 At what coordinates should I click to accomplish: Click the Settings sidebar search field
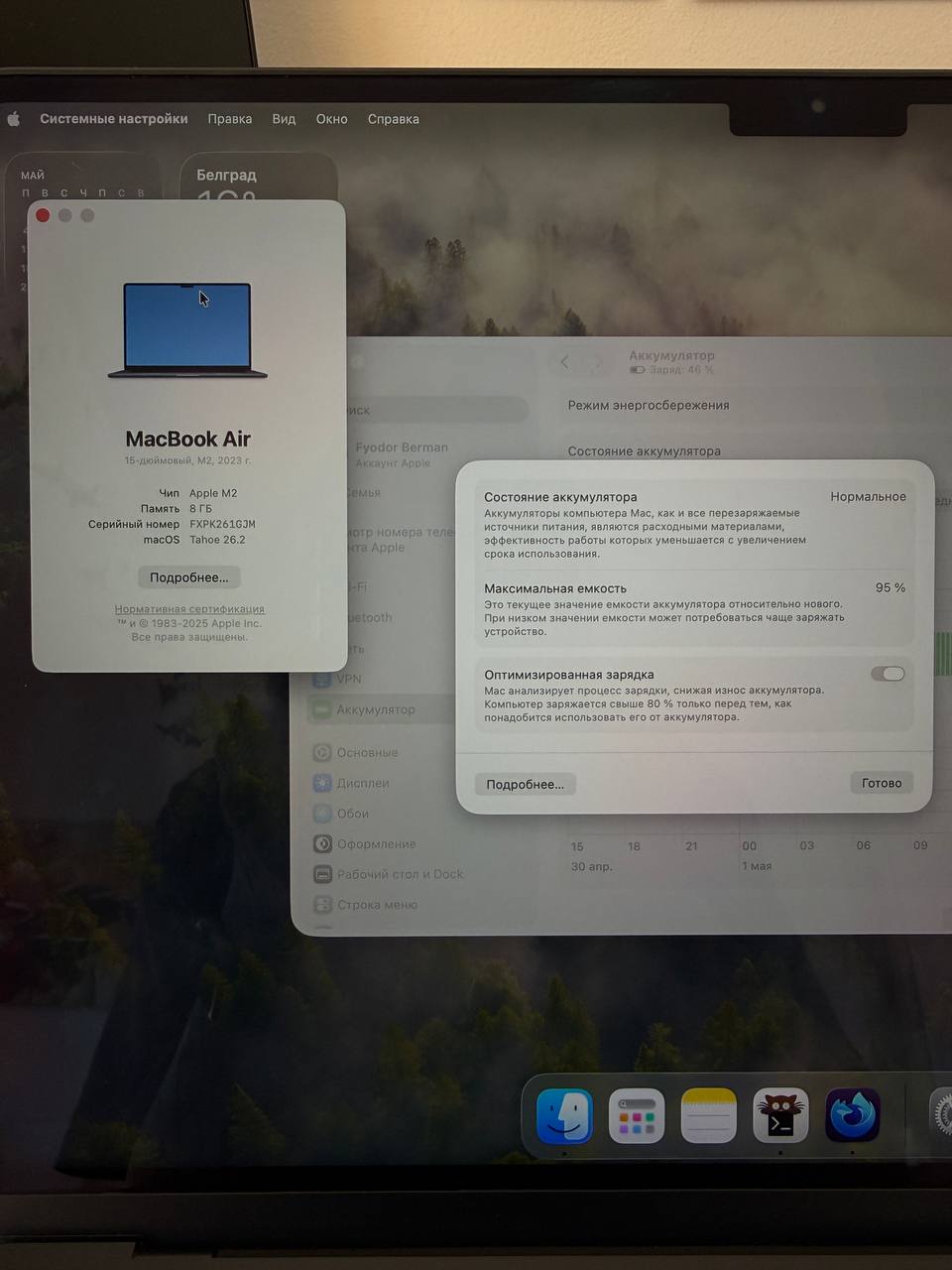[436, 410]
